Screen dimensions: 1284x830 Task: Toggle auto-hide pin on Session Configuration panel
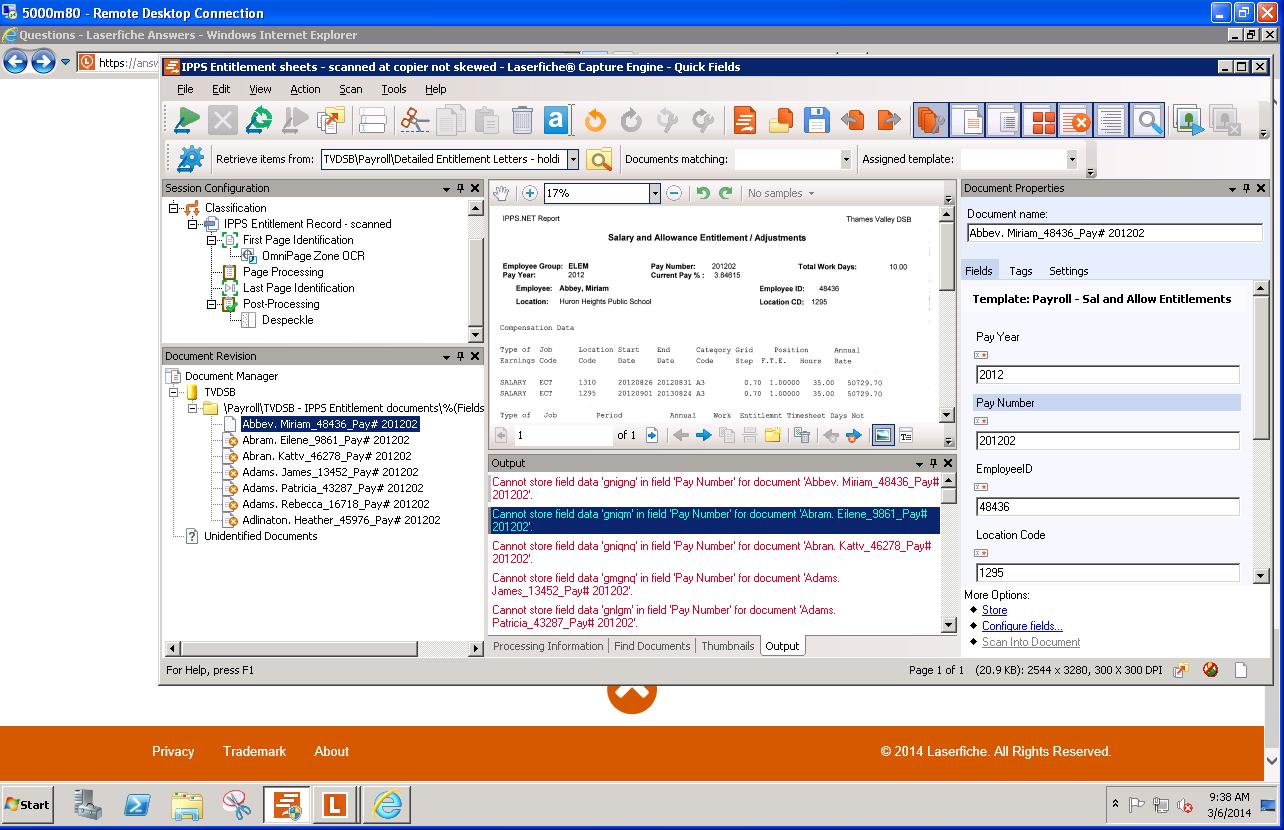click(461, 188)
